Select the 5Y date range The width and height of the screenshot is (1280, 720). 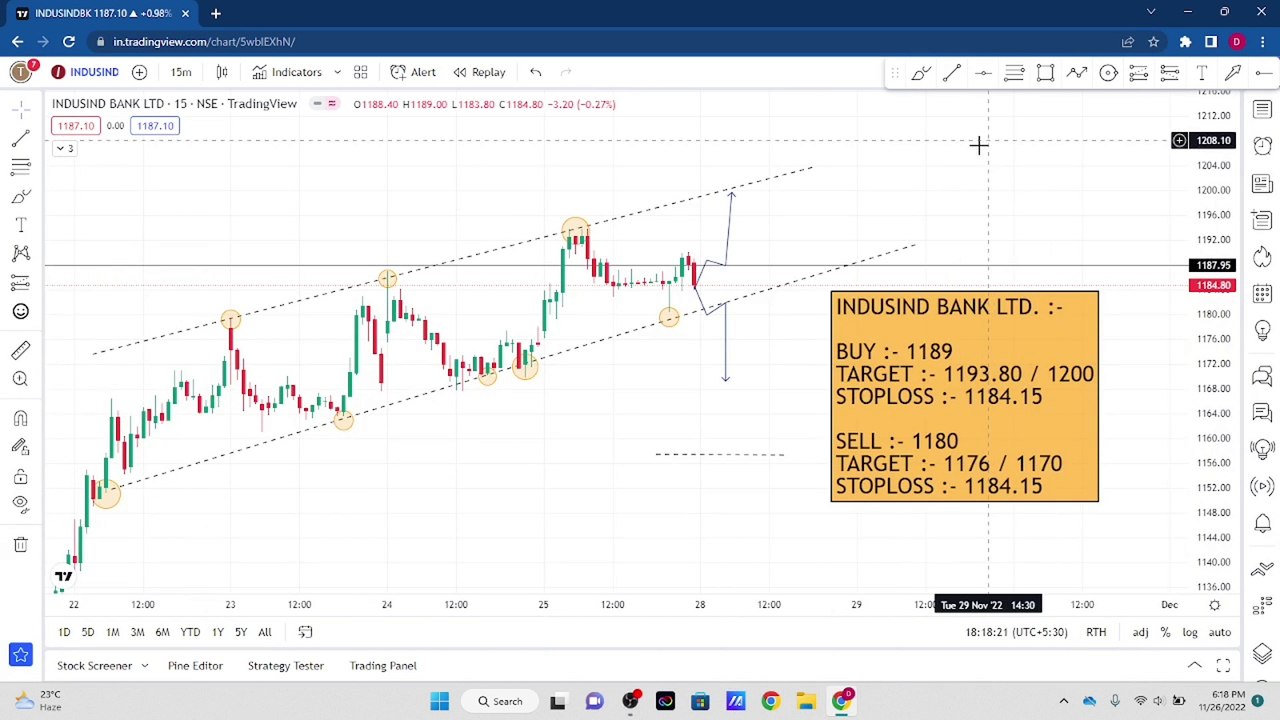point(241,632)
